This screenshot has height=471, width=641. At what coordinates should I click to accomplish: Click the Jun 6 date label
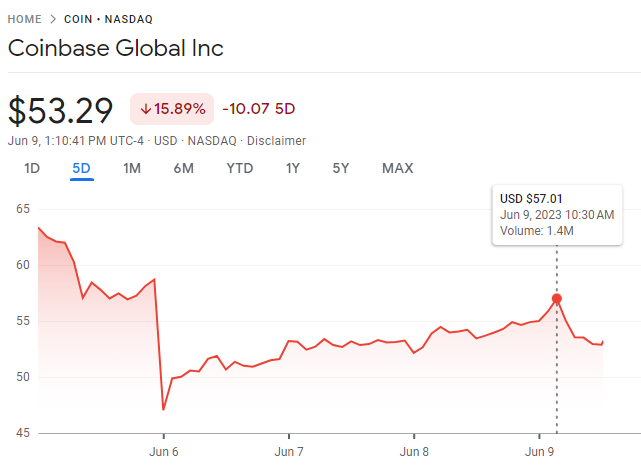[163, 451]
